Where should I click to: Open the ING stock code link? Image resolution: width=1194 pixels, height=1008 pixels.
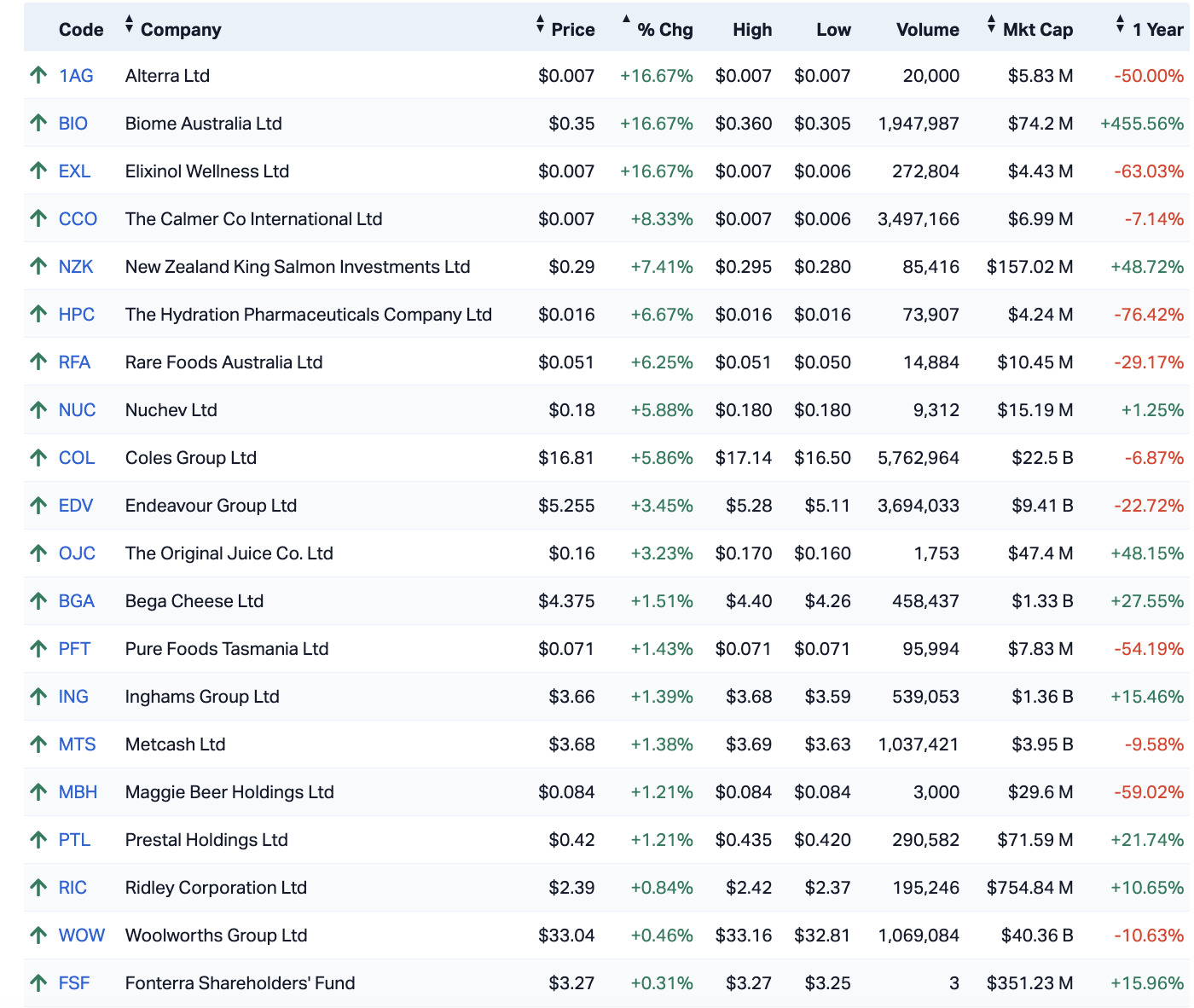[73, 696]
